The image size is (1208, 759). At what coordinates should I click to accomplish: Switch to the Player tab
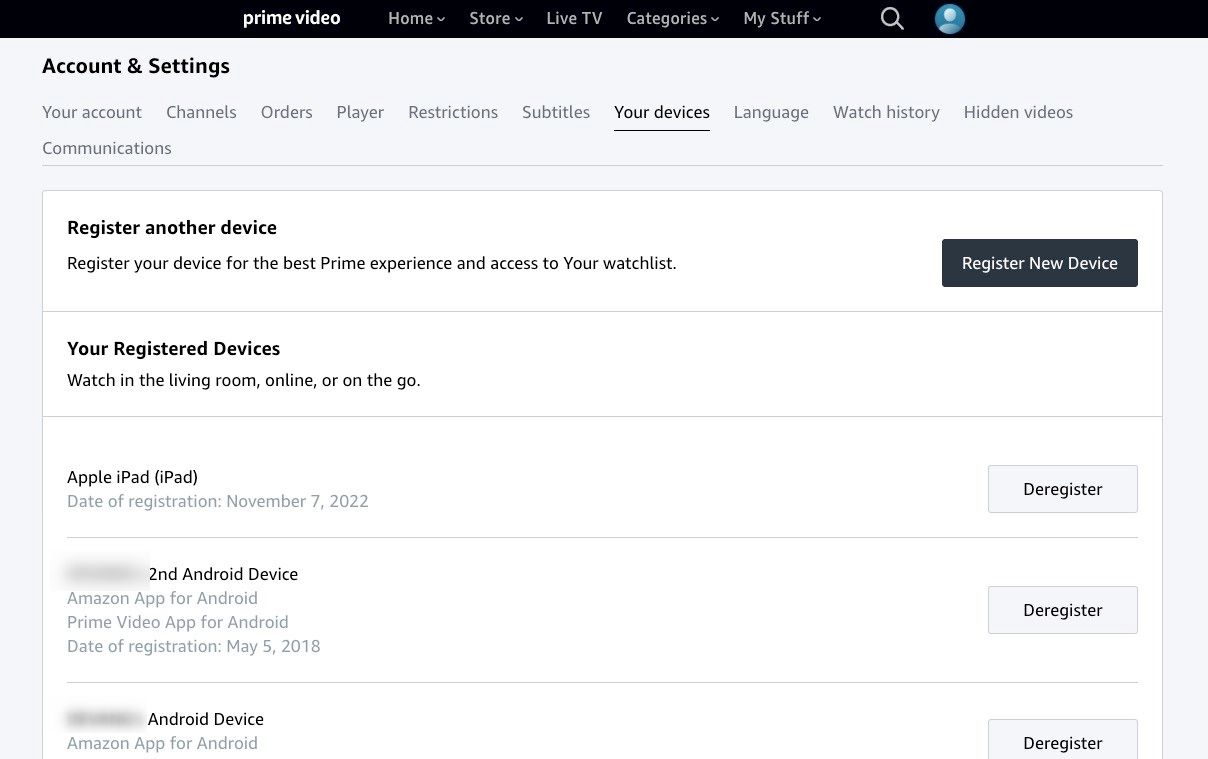coord(360,112)
